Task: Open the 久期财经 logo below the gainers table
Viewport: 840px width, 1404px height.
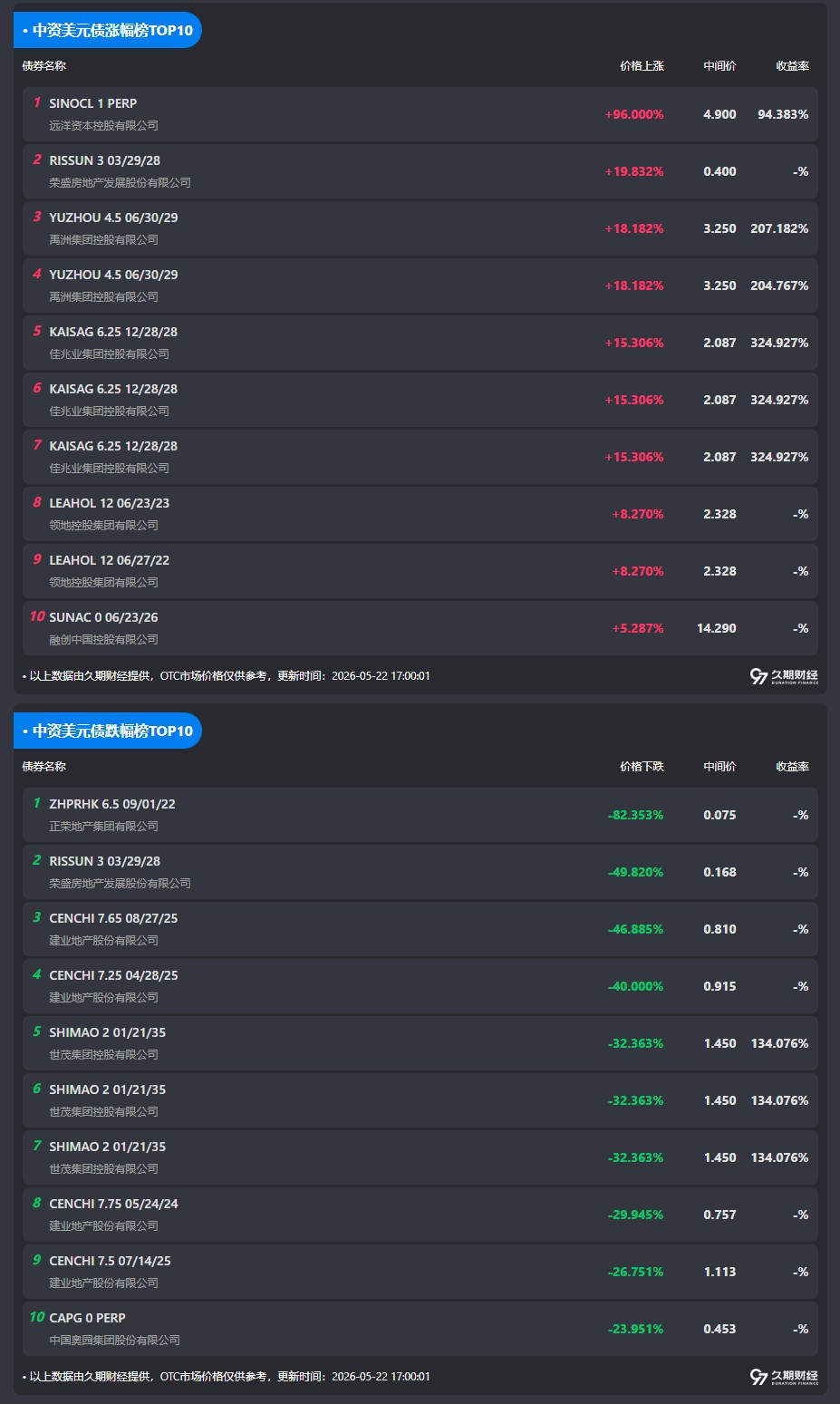Action: 784,676
